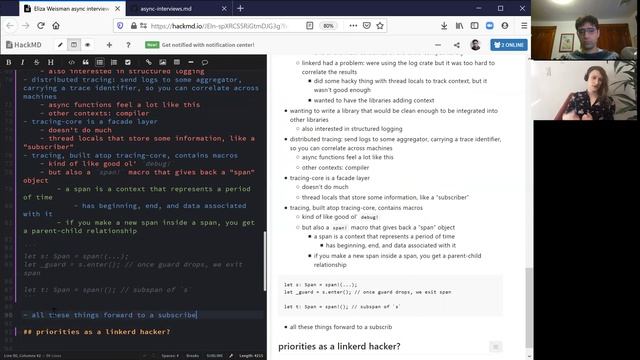Click the woman's webcam video thumbnail
This screenshot has height=360, width=640.
tap(585, 90)
